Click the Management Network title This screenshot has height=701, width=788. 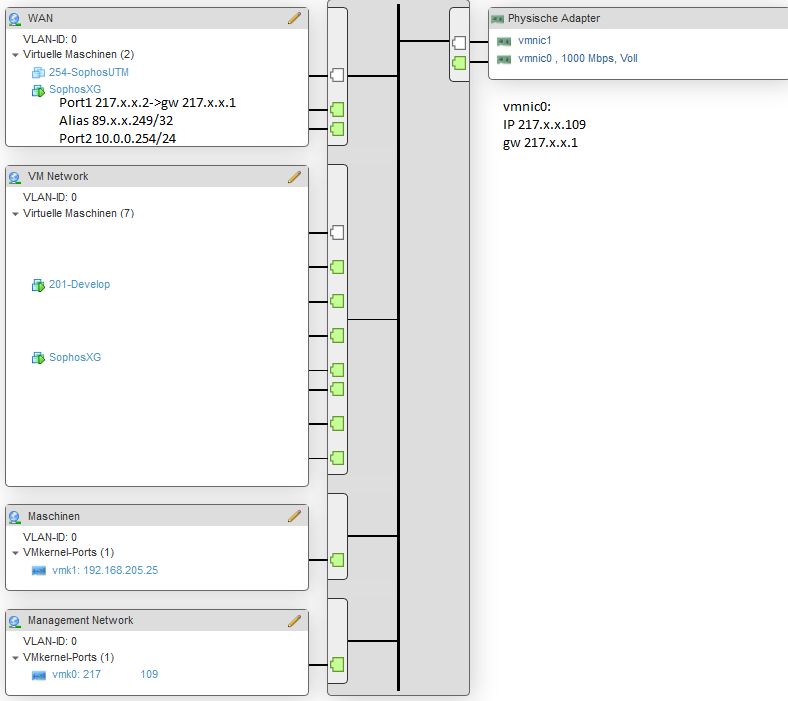[80, 621]
